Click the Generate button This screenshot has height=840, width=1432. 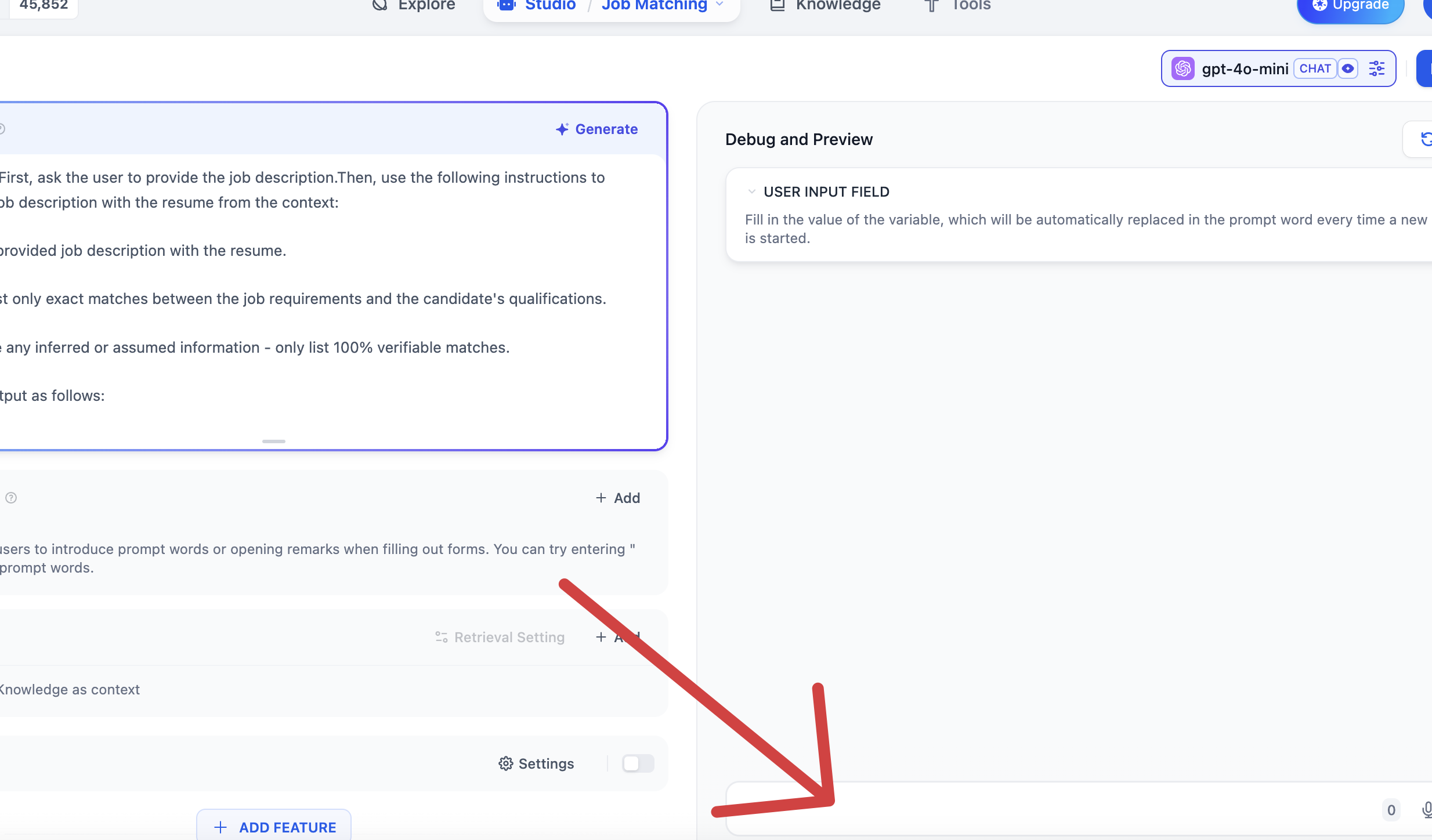tap(597, 129)
